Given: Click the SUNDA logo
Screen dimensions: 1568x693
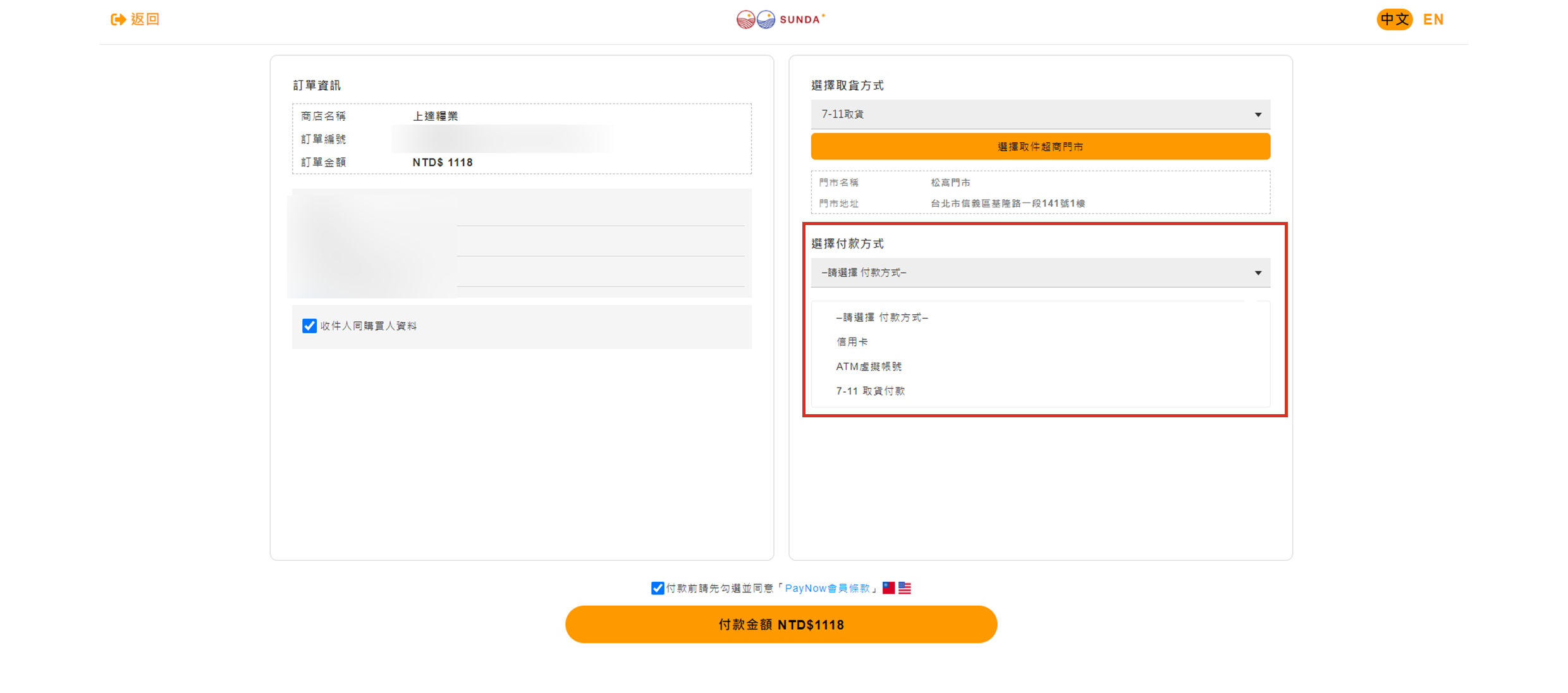Looking at the screenshot, I should coord(780,20).
